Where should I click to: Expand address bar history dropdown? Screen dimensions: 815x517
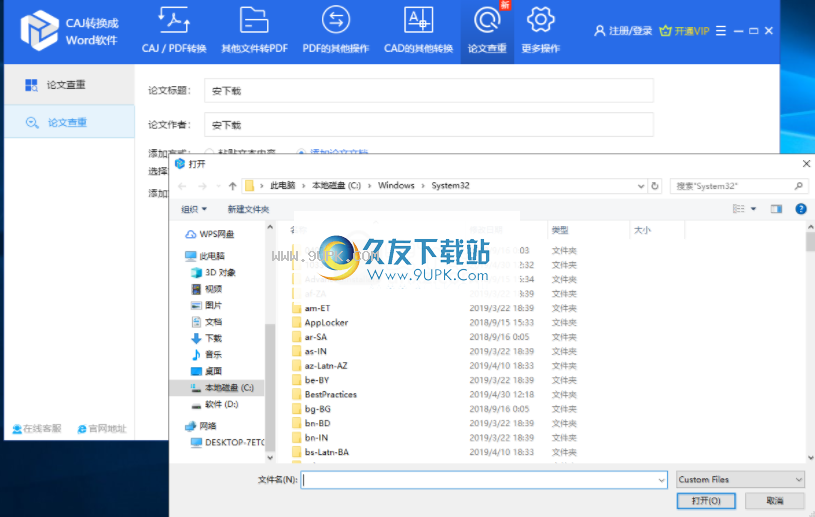[641, 186]
